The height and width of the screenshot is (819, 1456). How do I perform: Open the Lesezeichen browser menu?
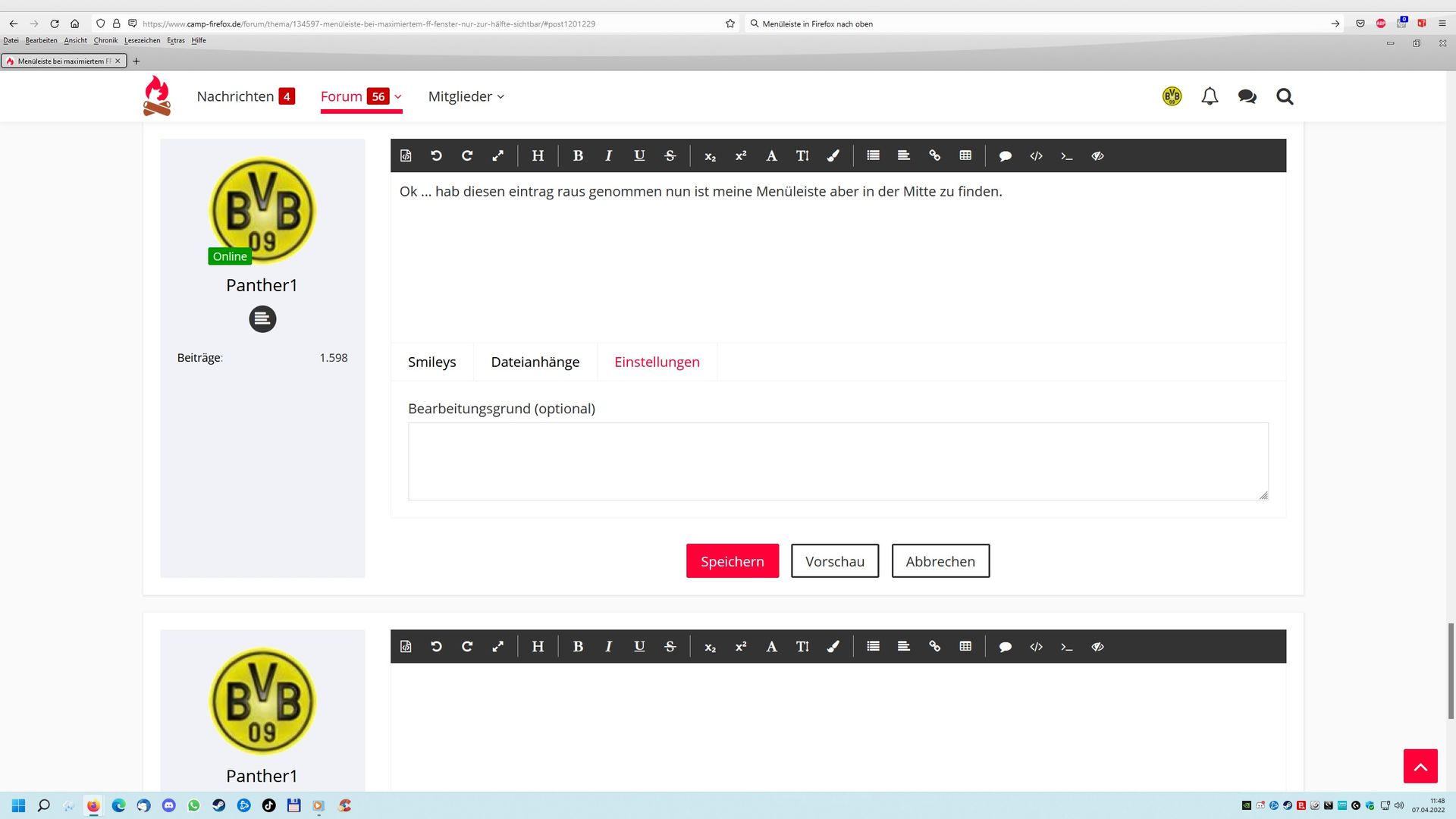[x=142, y=40]
